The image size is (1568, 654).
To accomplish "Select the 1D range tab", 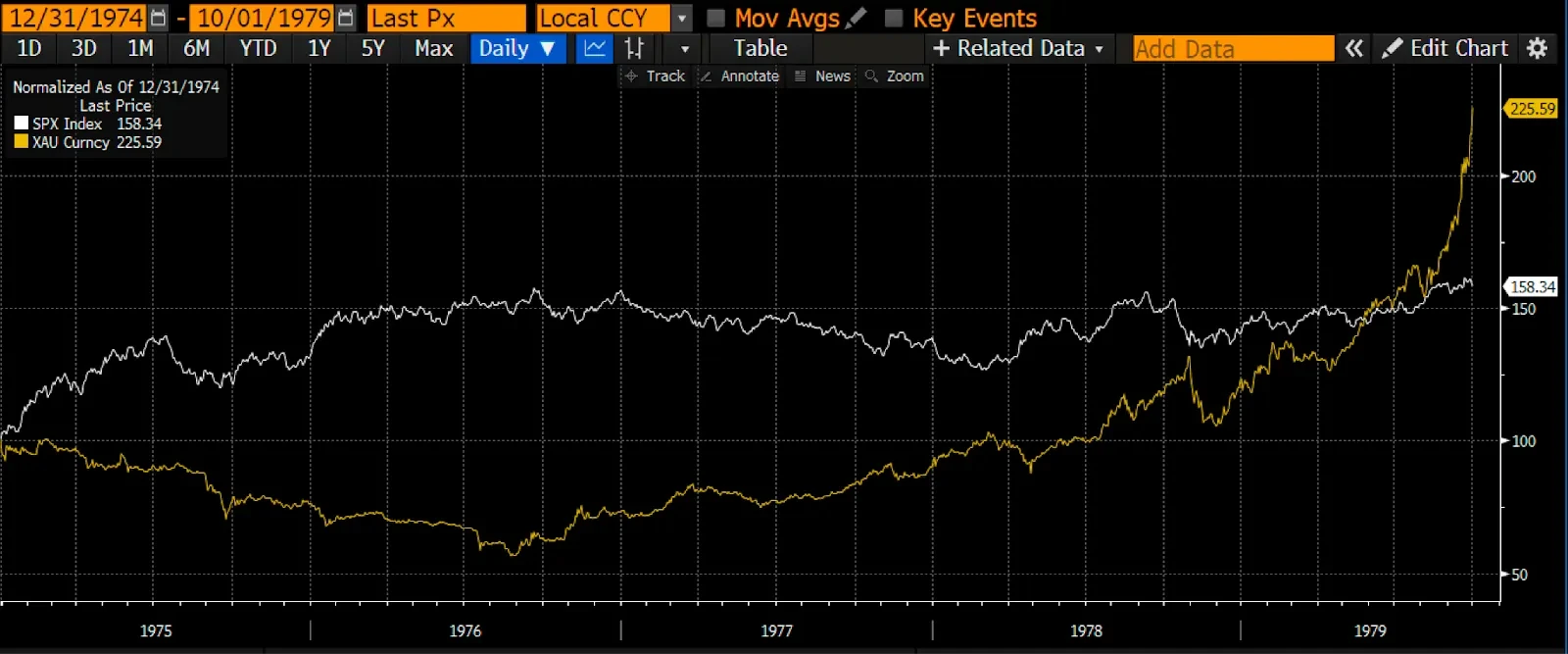I will coord(29,48).
